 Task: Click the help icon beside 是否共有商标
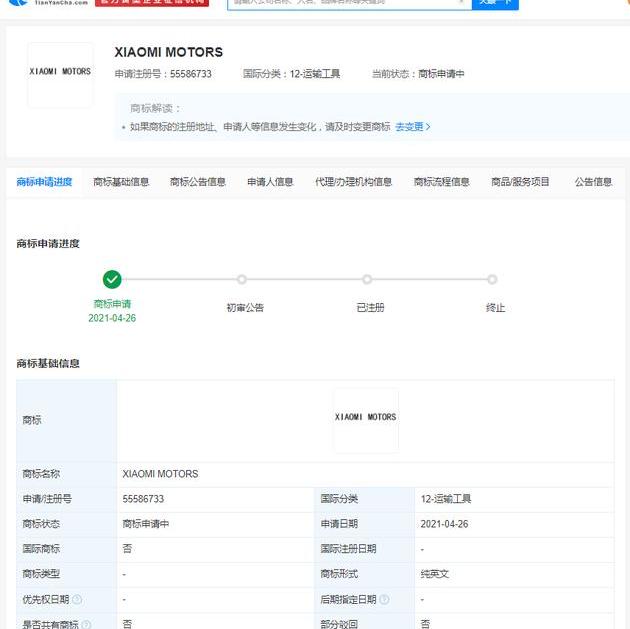[86, 625]
